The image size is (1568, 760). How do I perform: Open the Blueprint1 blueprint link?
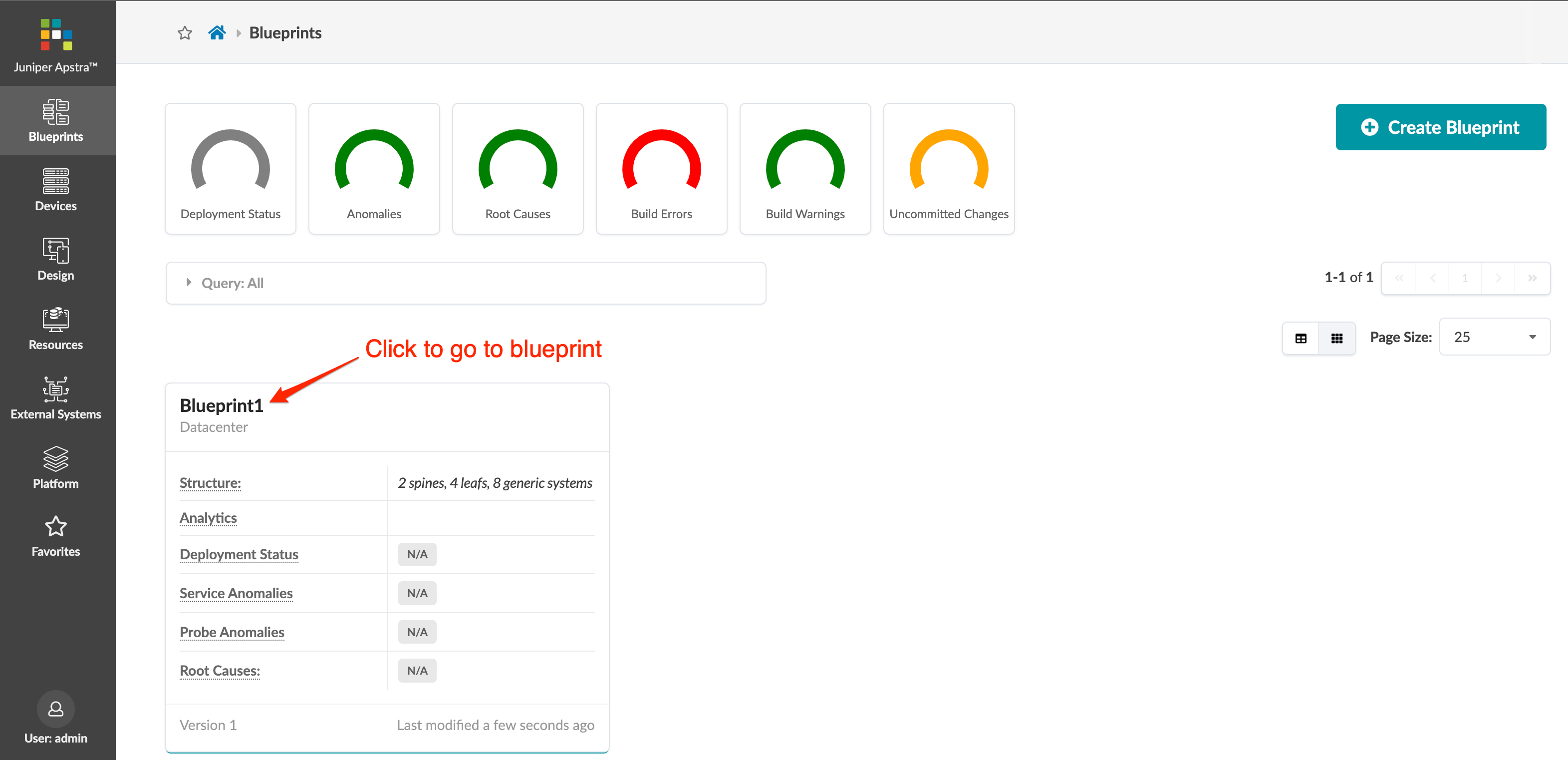[222, 405]
